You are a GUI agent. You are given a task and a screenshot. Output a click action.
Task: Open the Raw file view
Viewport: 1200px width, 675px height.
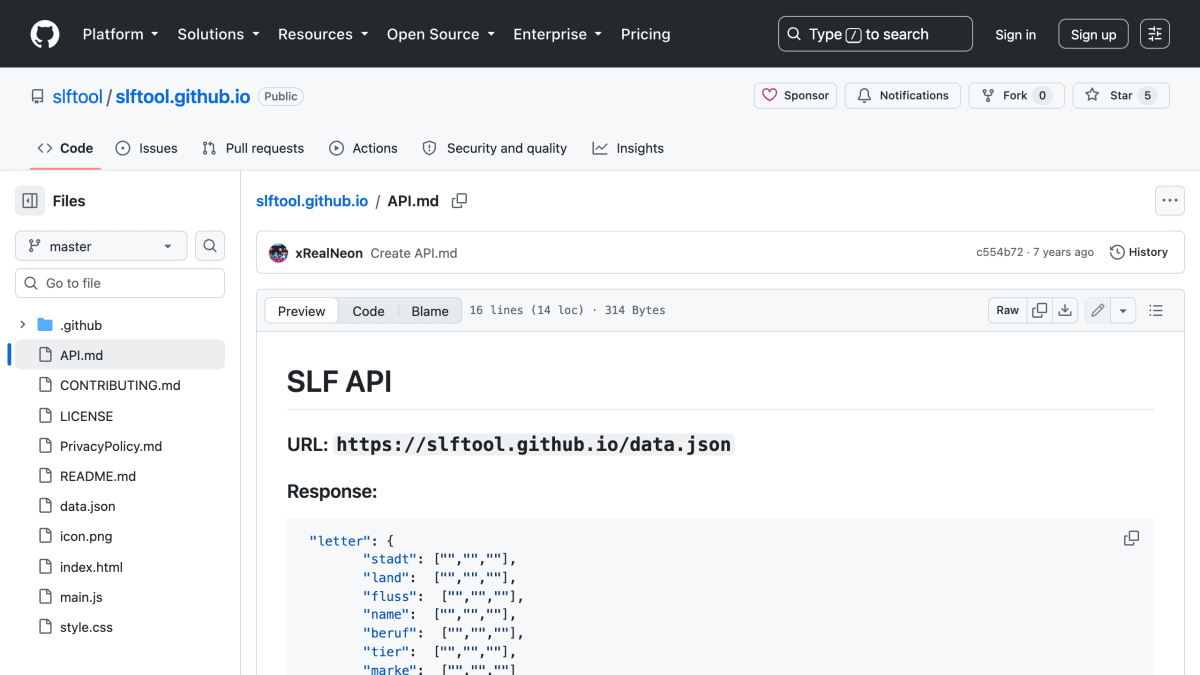(1007, 310)
